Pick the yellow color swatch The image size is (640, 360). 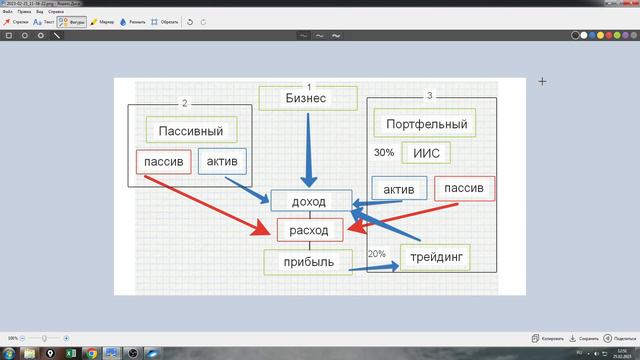(600, 36)
